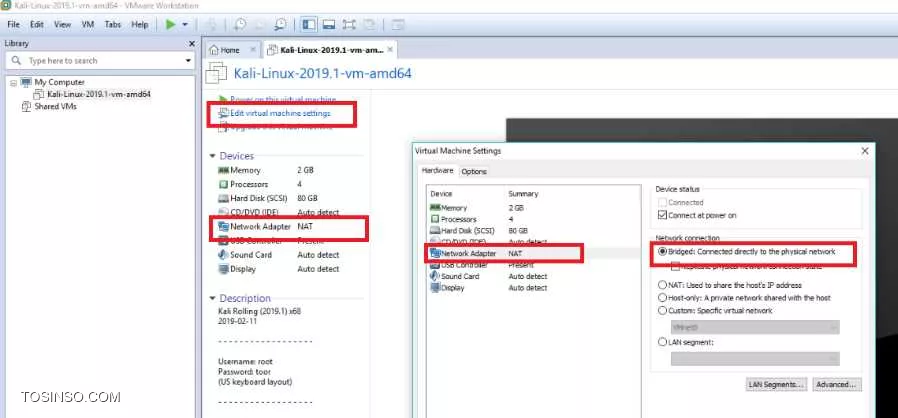Open the power options dropdown arrow beside play
The height and width of the screenshot is (418, 898).
pyautogui.click(x=184, y=25)
